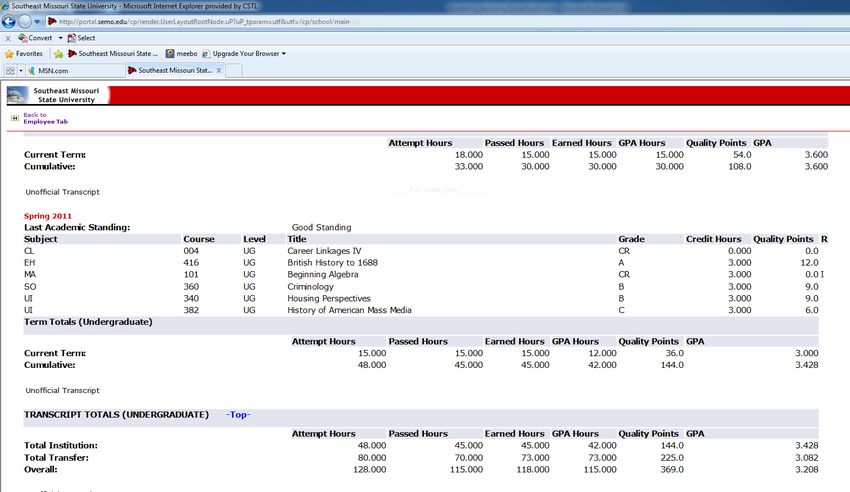Click the red Spring 2011 heading

pyautogui.click(x=48, y=216)
